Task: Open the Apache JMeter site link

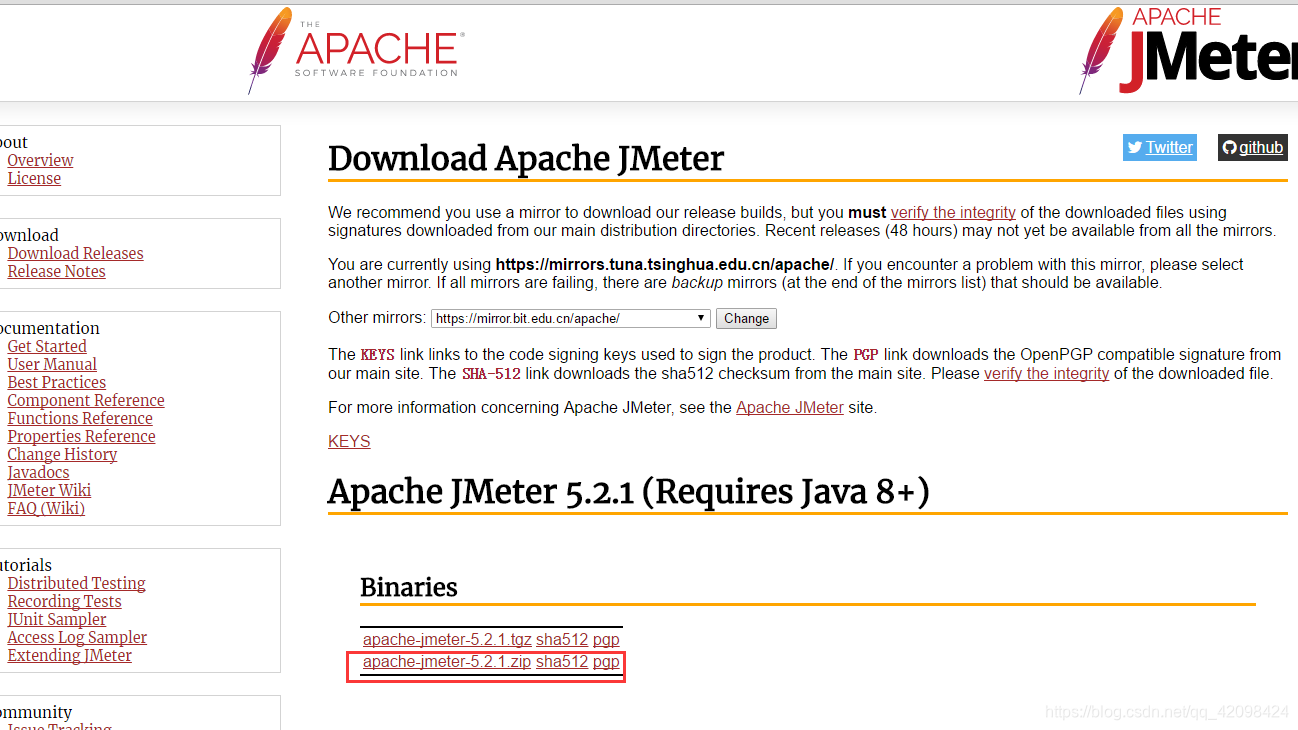Action: point(790,407)
